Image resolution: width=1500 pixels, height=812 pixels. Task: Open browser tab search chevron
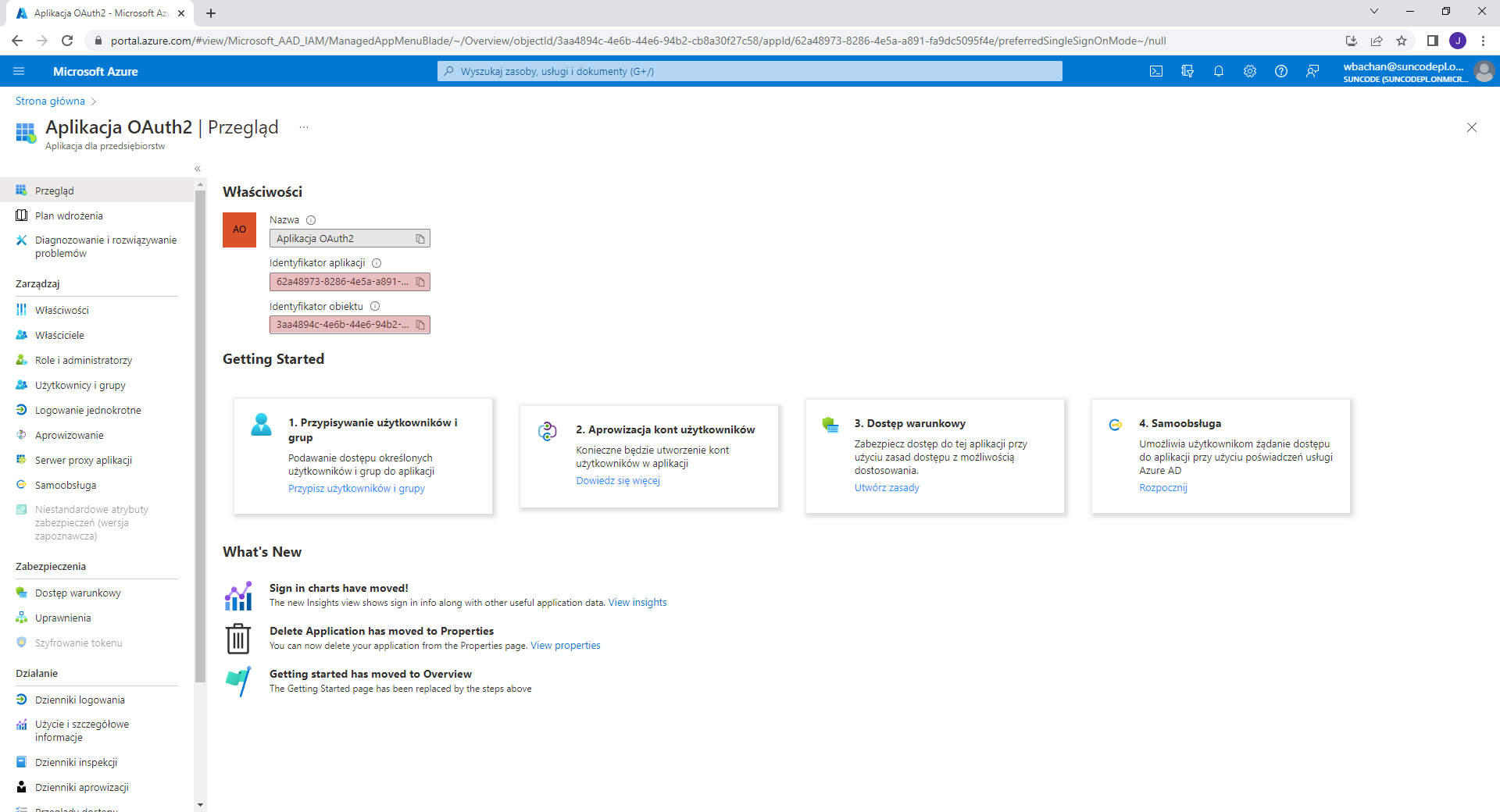pos(1374,11)
